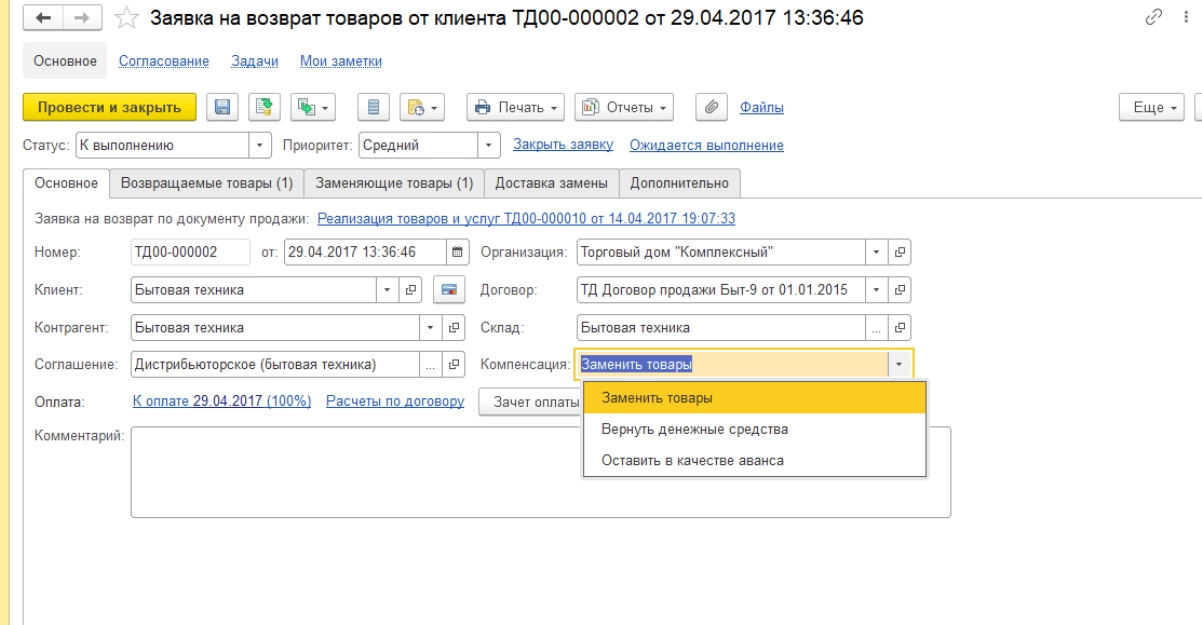Open the Согласование section

[164, 61]
